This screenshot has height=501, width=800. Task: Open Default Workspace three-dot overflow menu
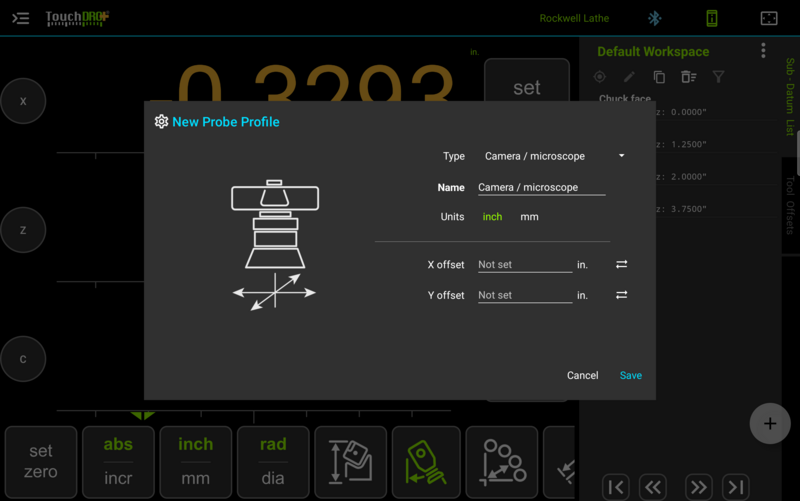tap(763, 51)
